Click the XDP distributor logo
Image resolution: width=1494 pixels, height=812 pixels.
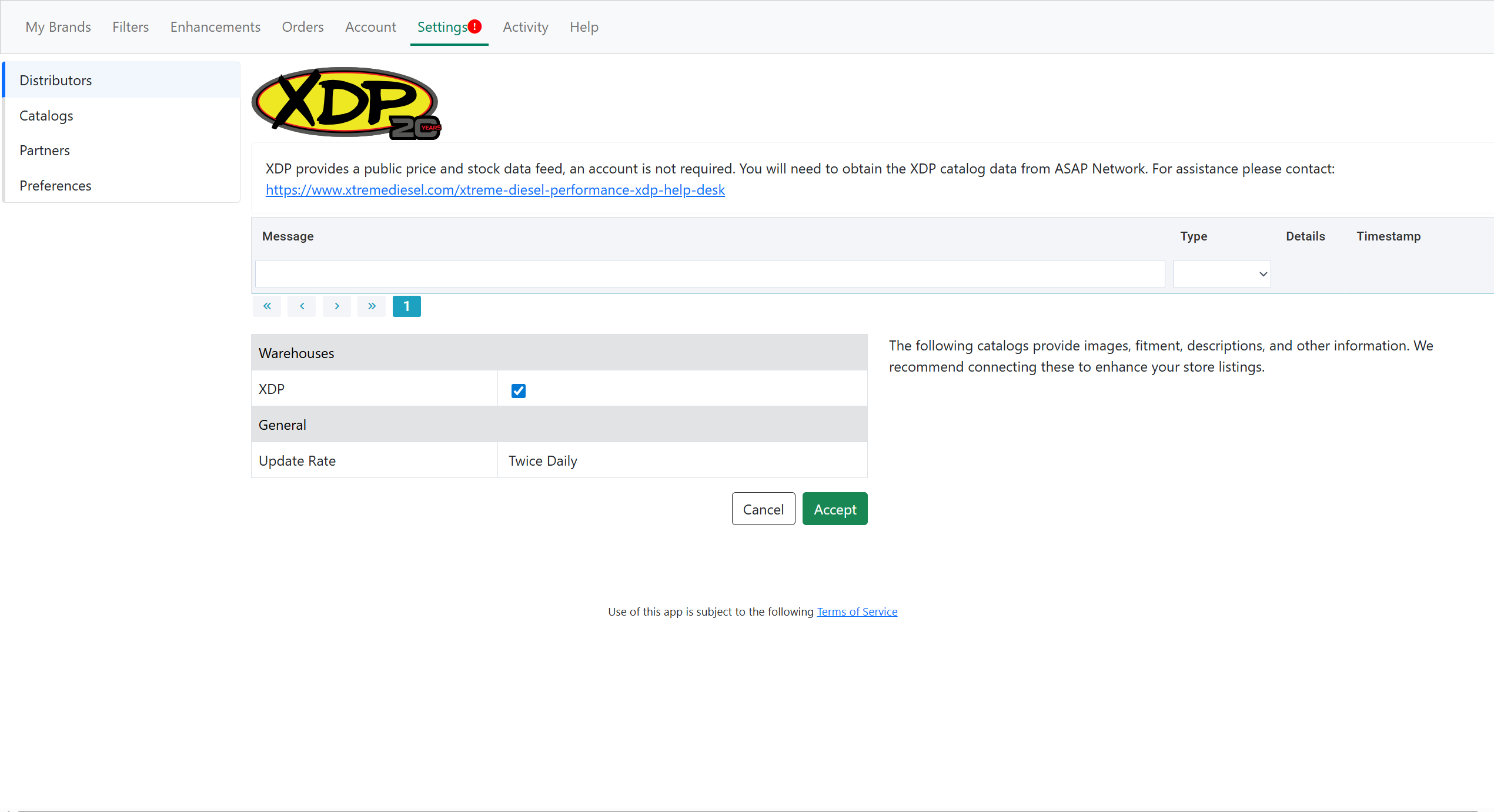(x=346, y=103)
